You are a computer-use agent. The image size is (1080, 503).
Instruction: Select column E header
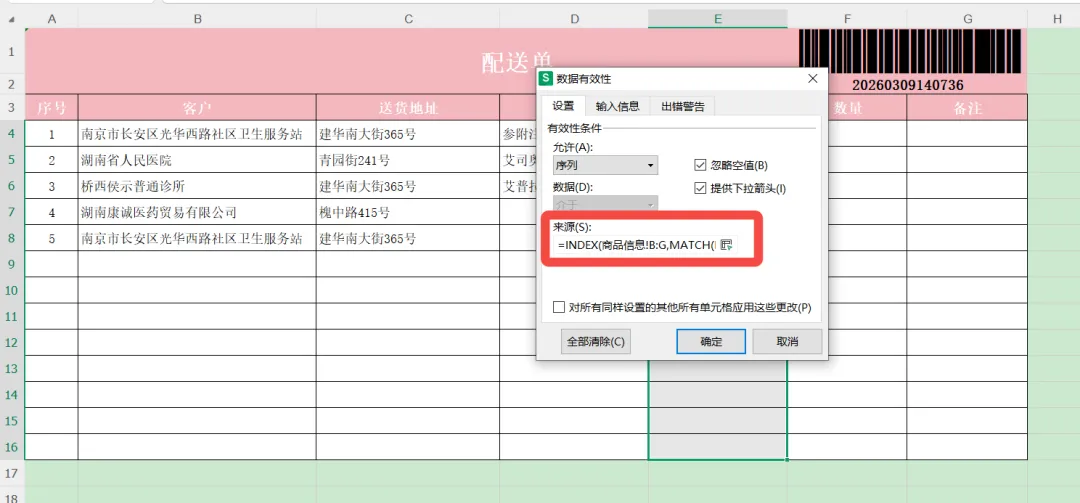click(x=718, y=19)
